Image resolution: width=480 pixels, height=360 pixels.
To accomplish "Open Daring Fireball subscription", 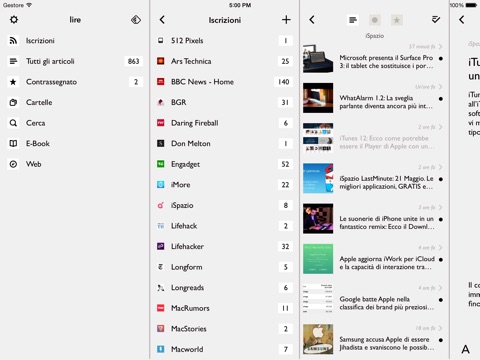I will tap(225, 123).
